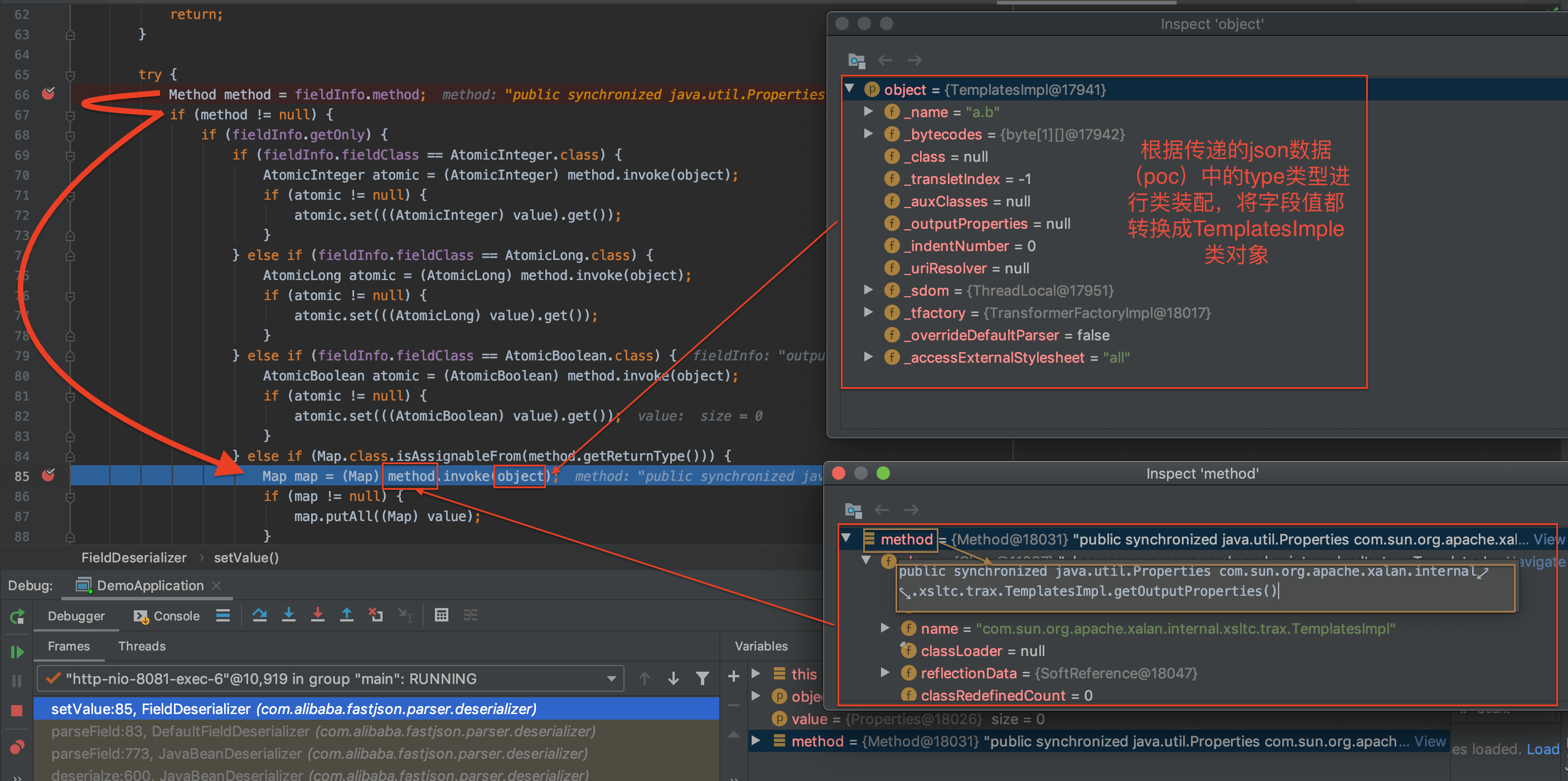Go to previous frame with up arrow
This screenshot has width=1568, height=781.
pyautogui.click(x=645, y=678)
